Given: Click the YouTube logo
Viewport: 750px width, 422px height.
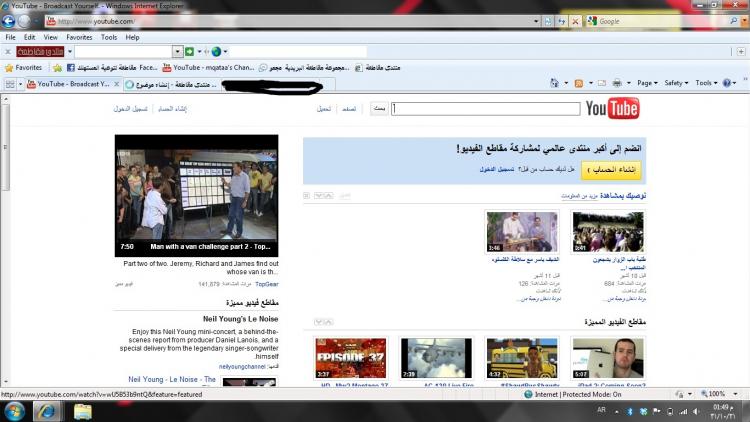Looking at the screenshot, I should pos(612,109).
